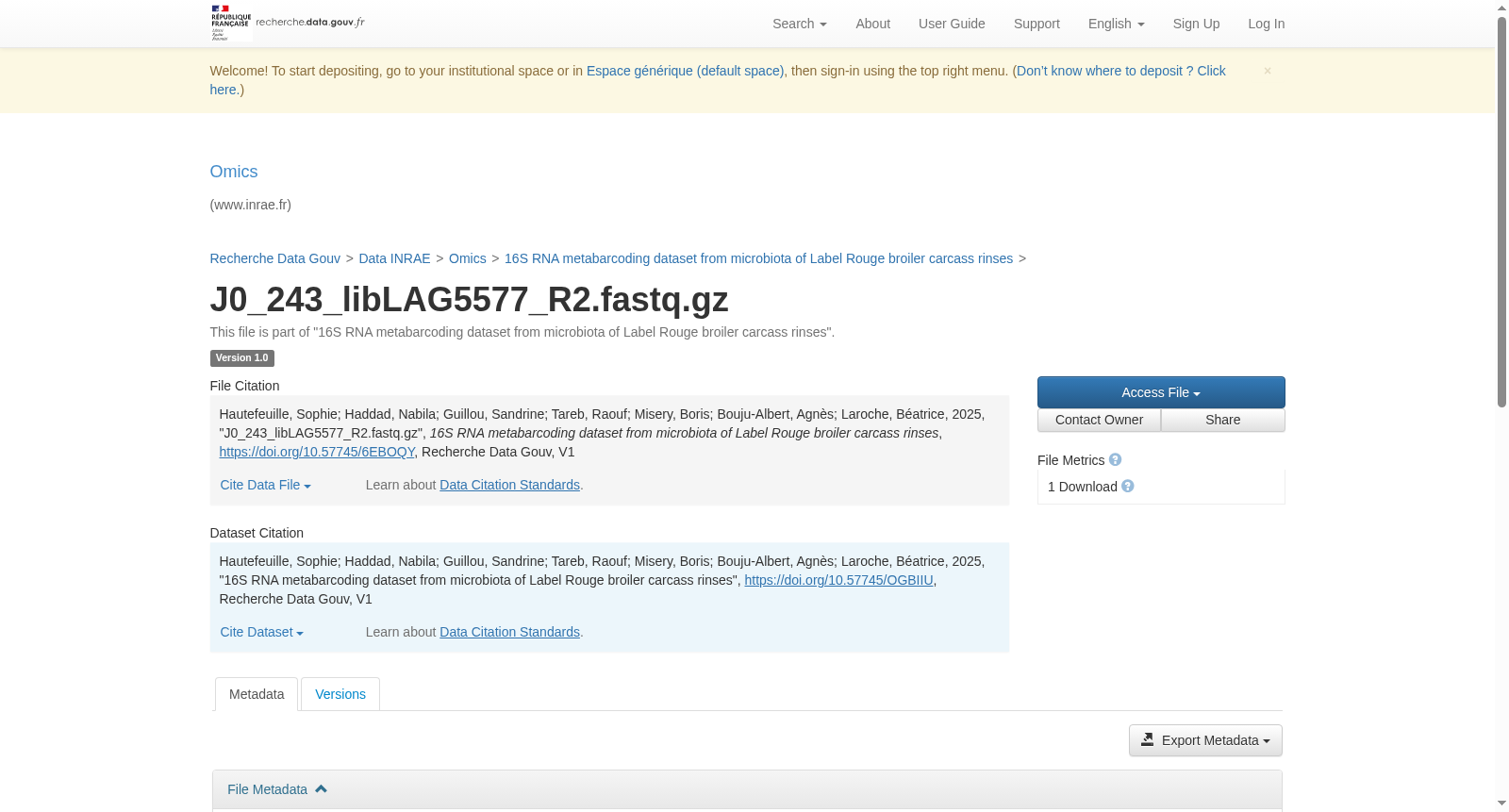Switch to the Versions tab
Screen dimensions: 1509x812
[340, 694]
